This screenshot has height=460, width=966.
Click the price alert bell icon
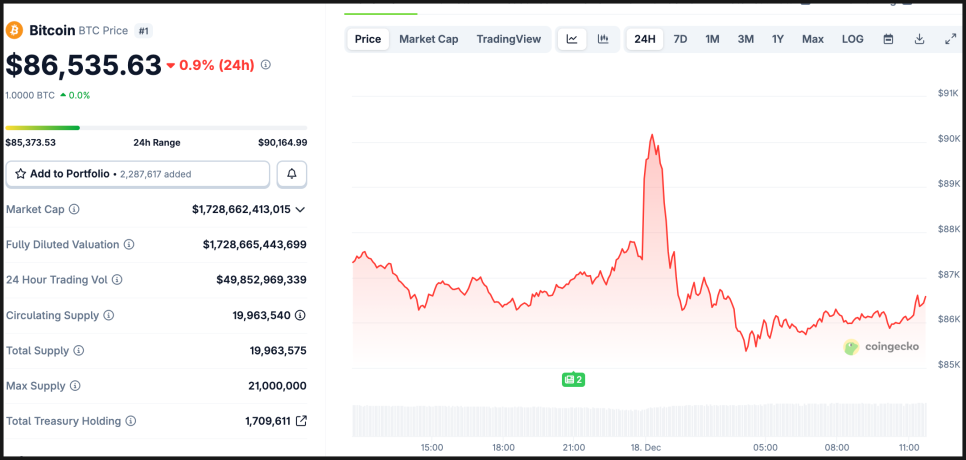coord(292,174)
